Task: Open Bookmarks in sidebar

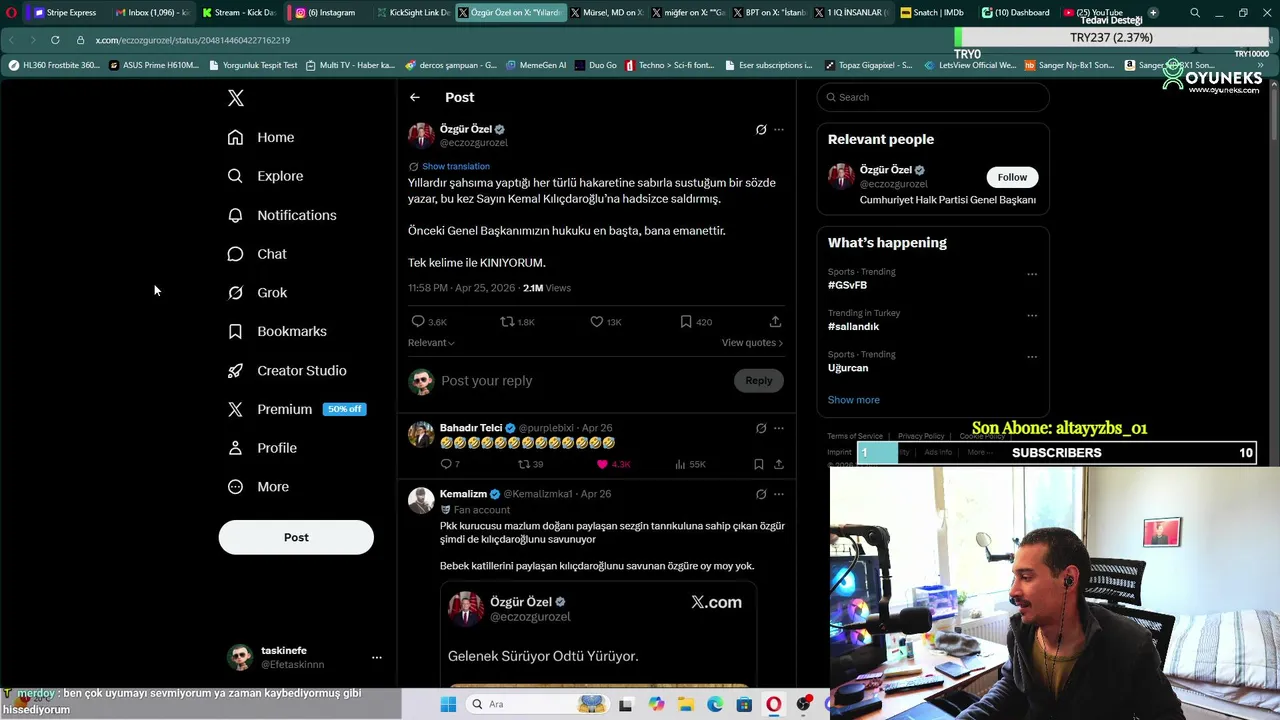Action: (x=277, y=331)
